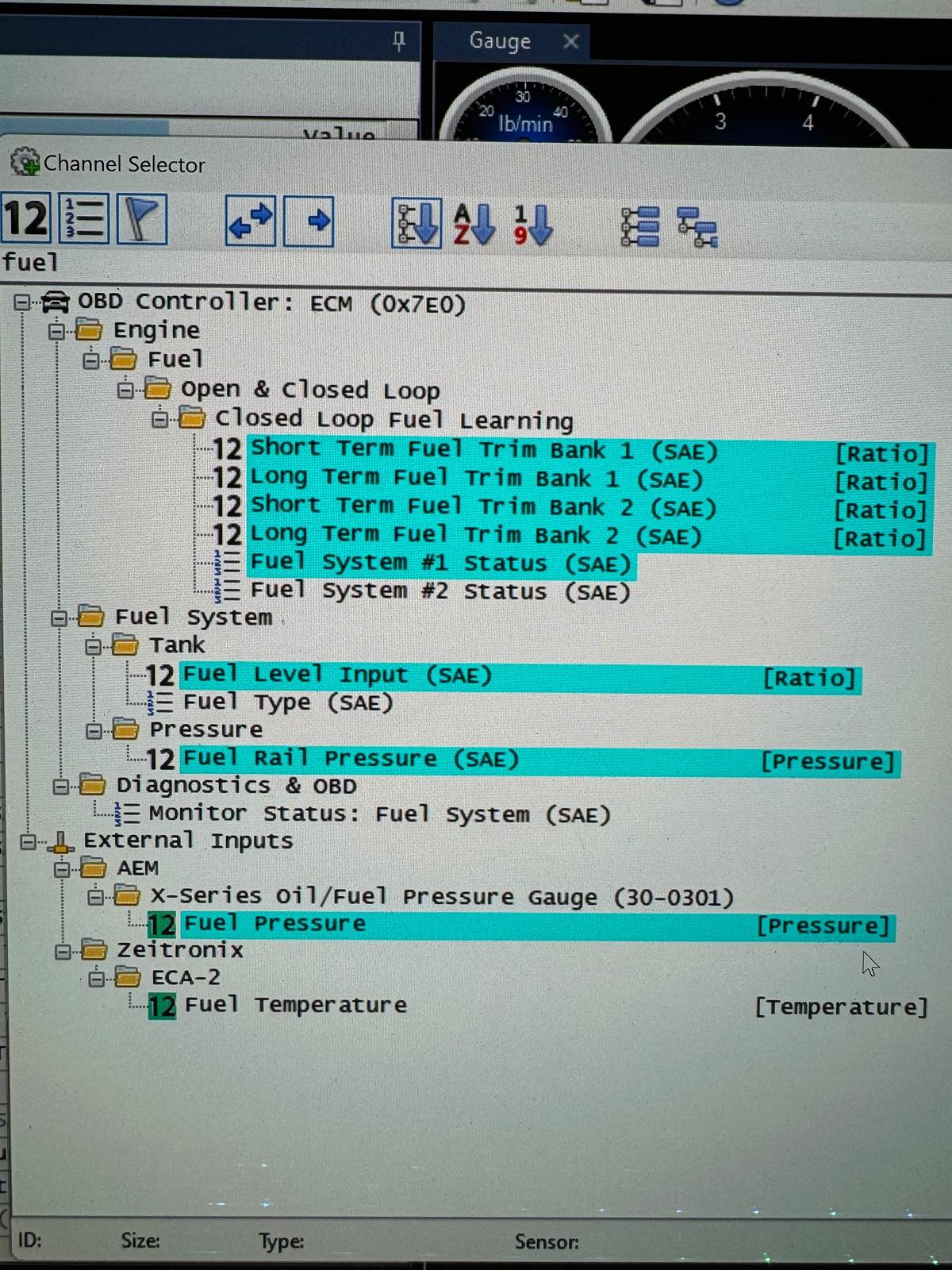The image size is (952, 1270).
Task: Select Fuel System #2 Status (SAE)
Action: pyautogui.click(x=440, y=592)
